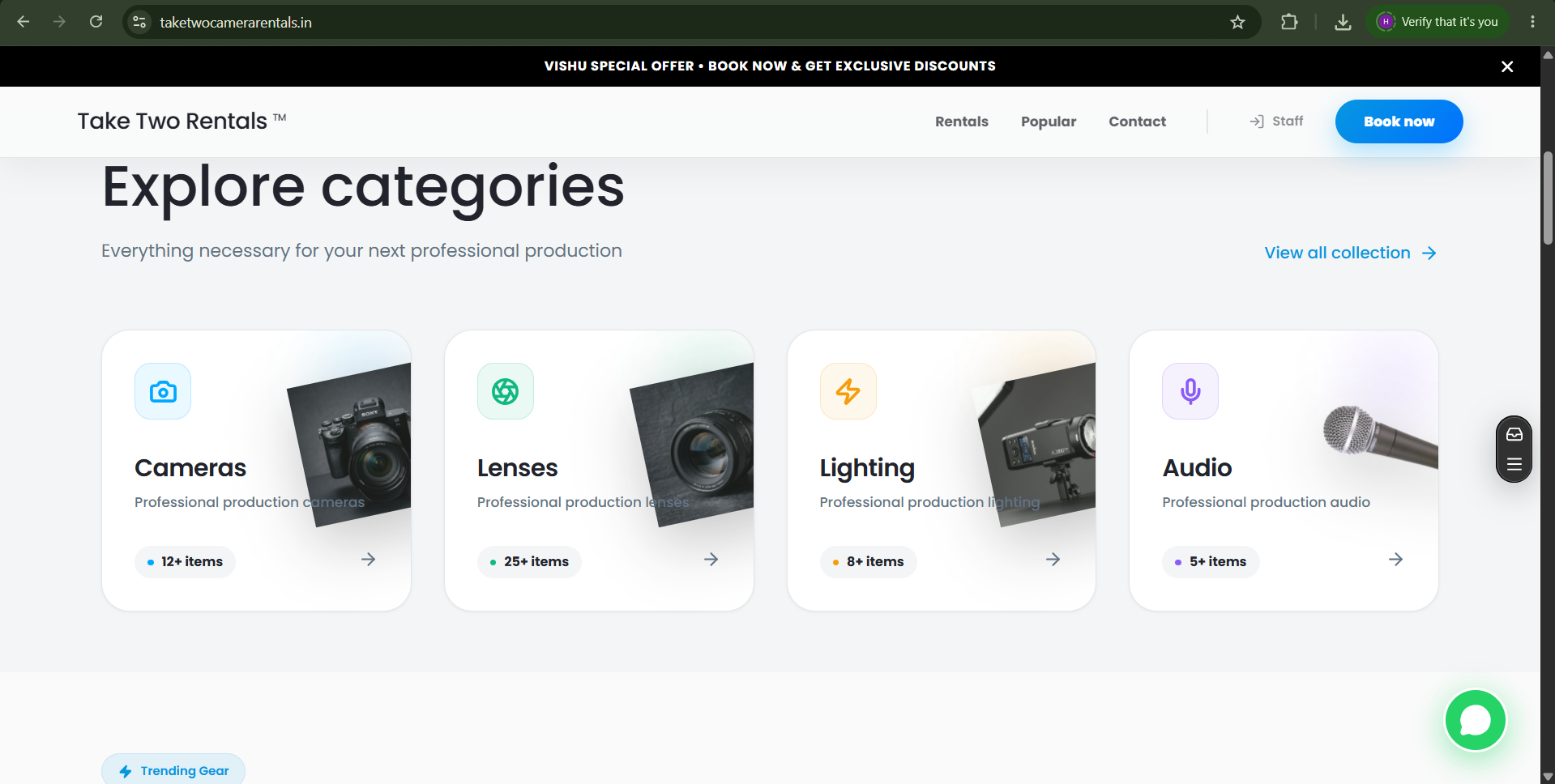Click the Sony camera photo thumbnail
Viewport: 1555px width, 784px height.
350,445
